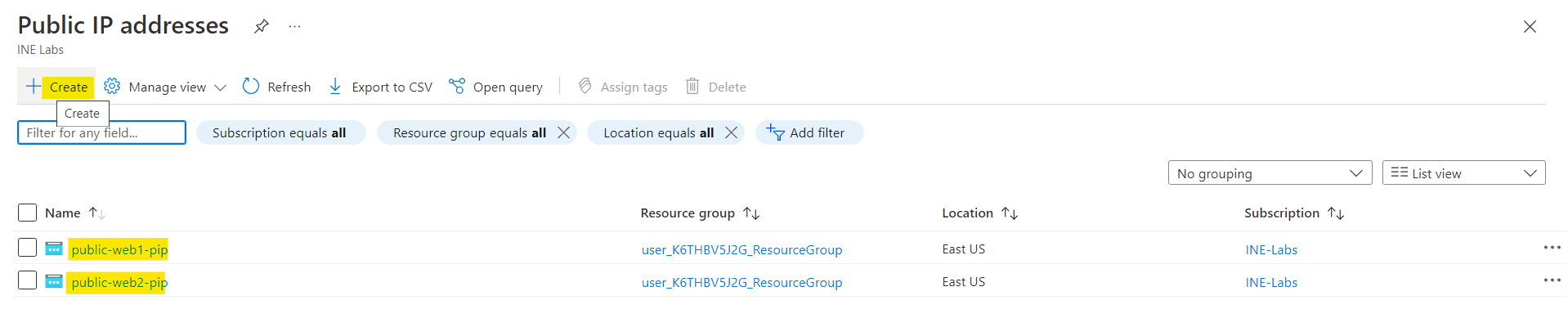
Task: Open the more options menu for public-web1-pip
Action: pyautogui.click(x=1552, y=248)
